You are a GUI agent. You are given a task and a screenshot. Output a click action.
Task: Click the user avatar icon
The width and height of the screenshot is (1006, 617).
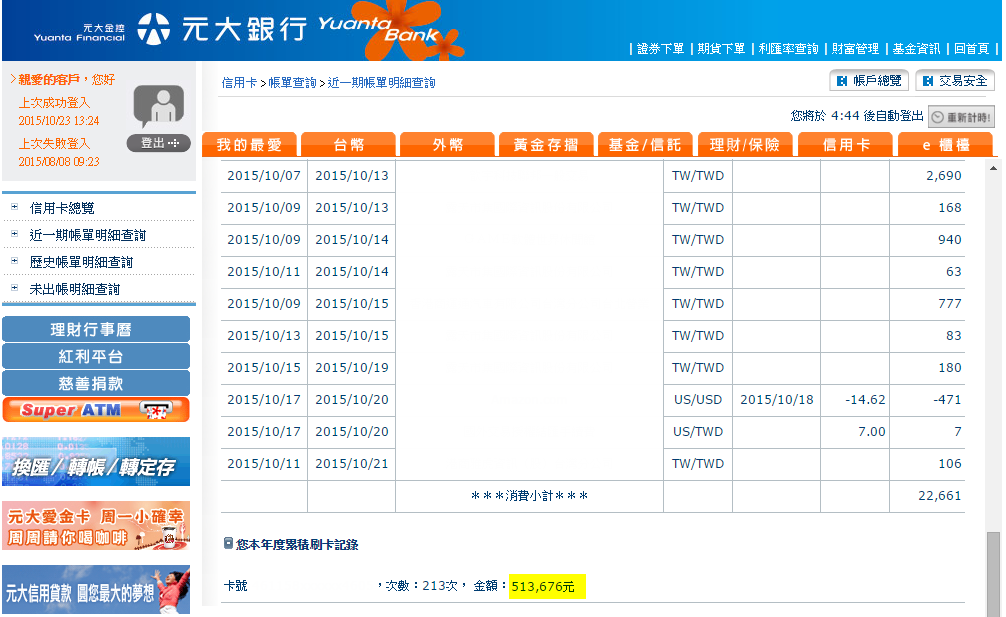[158, 106]
